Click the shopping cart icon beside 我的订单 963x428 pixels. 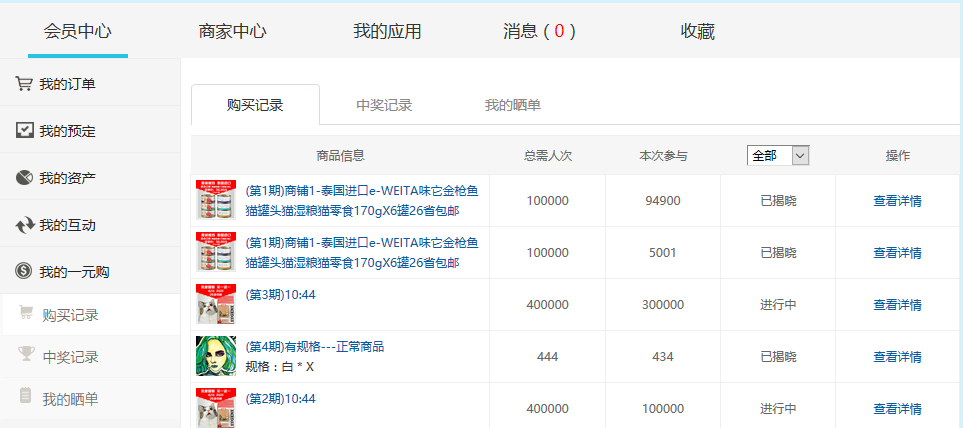coord(24,84)
